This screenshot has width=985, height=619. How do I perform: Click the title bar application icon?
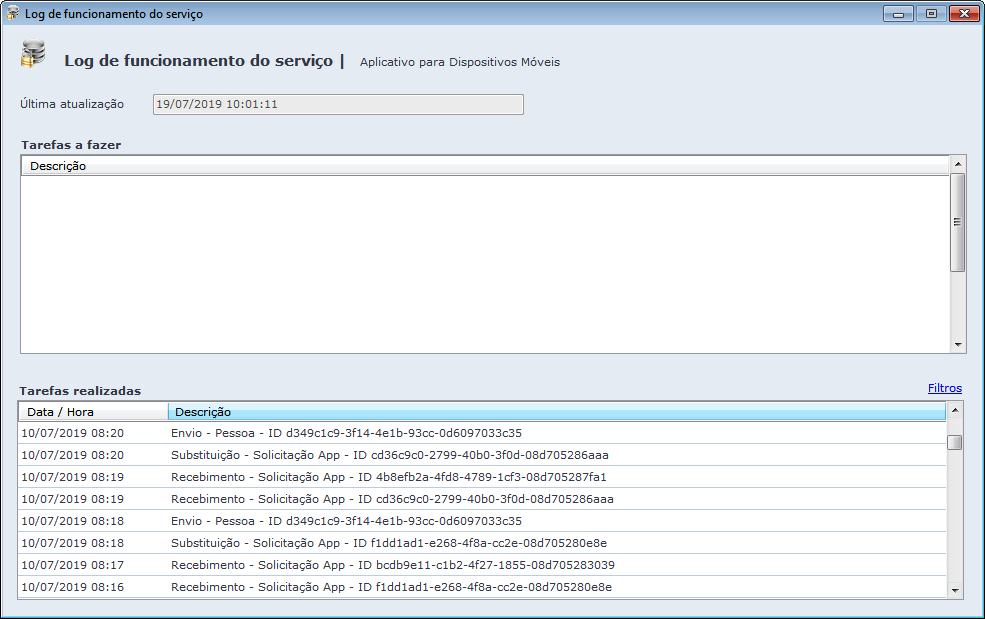click(x=13, y=14)
